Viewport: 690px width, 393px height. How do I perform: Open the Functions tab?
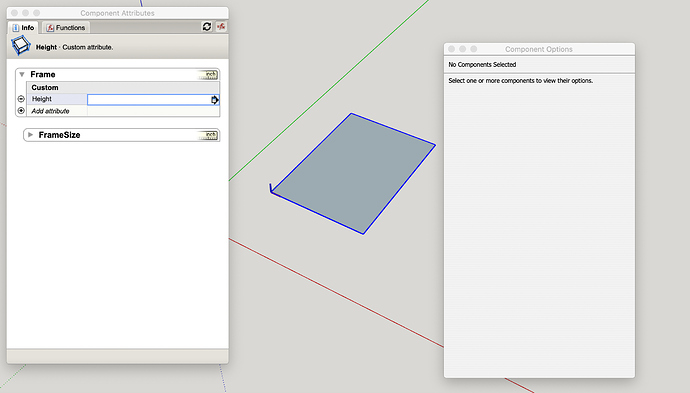point(66,27)
